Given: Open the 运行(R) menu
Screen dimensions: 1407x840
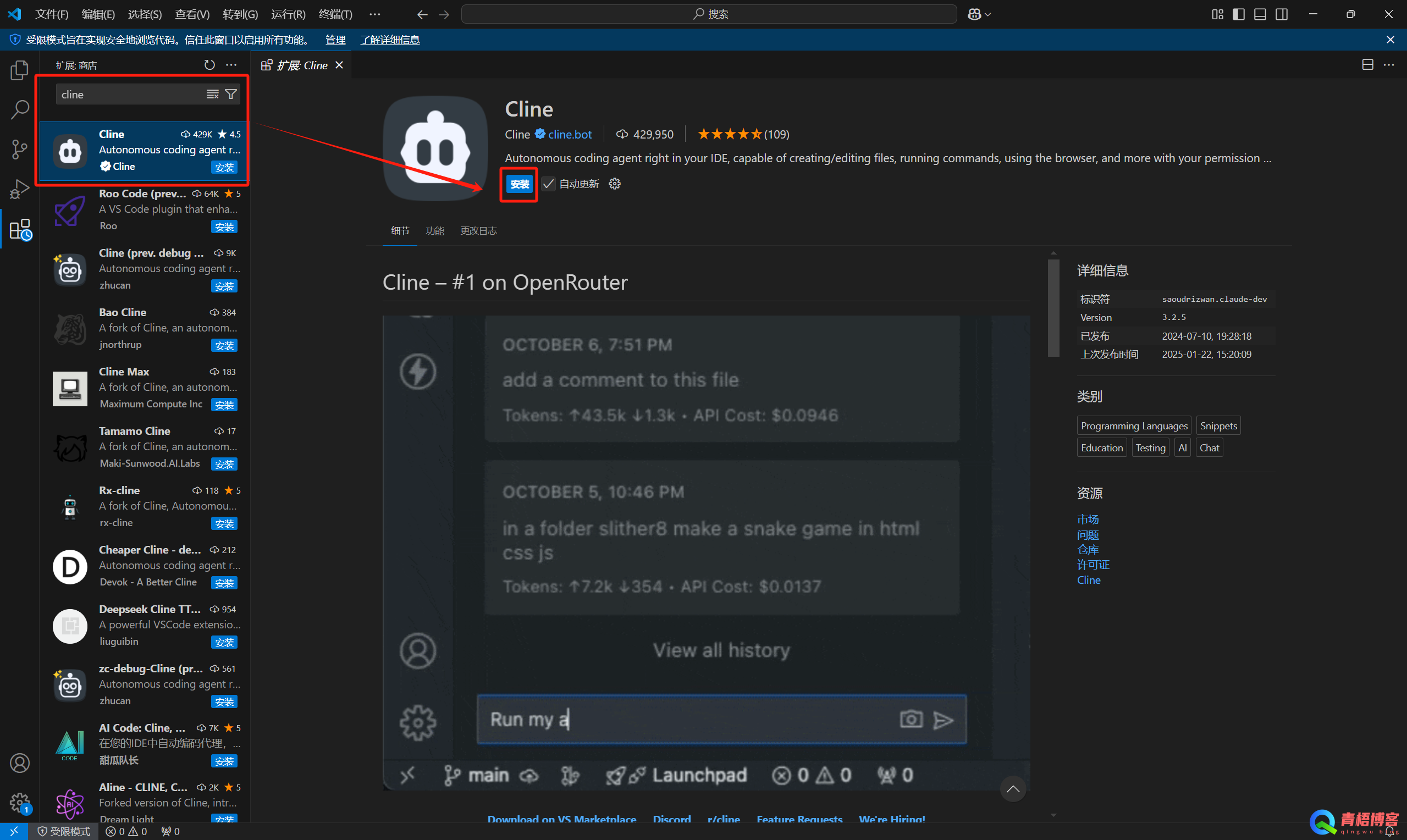Looking at the screenshot, I should pos(288,14).
